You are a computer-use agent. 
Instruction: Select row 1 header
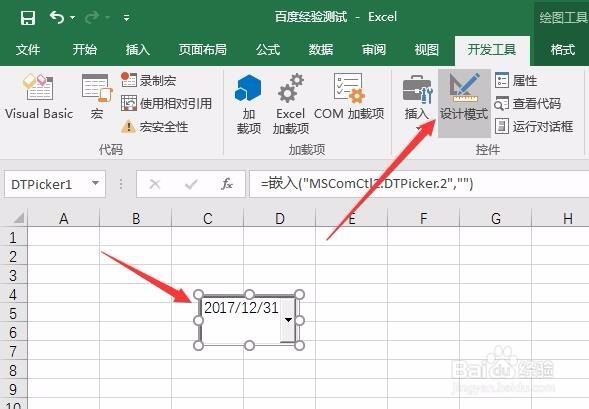tap(14, 237)
